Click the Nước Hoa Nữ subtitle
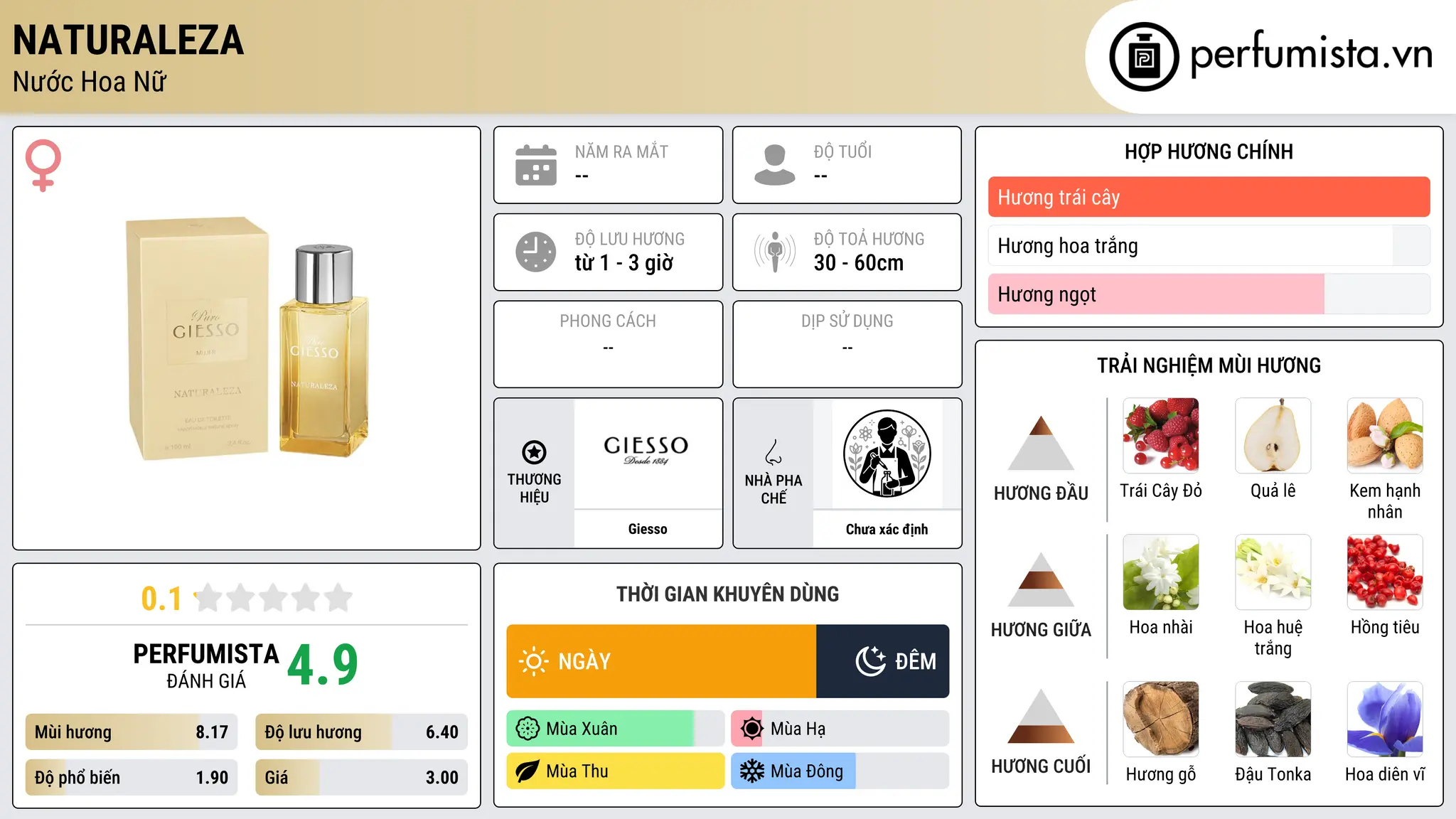The height and width of the screenshot is (819, 1456). tap(90, 82)
